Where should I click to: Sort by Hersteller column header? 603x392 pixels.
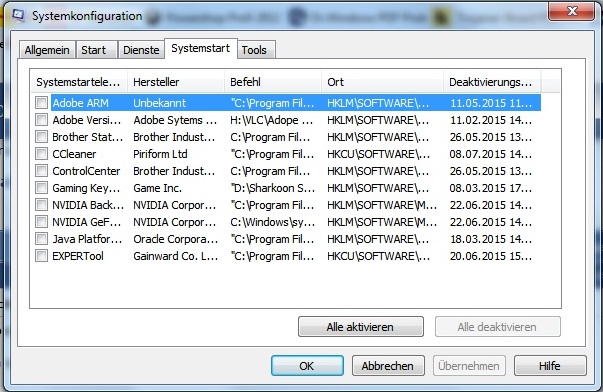176,82
